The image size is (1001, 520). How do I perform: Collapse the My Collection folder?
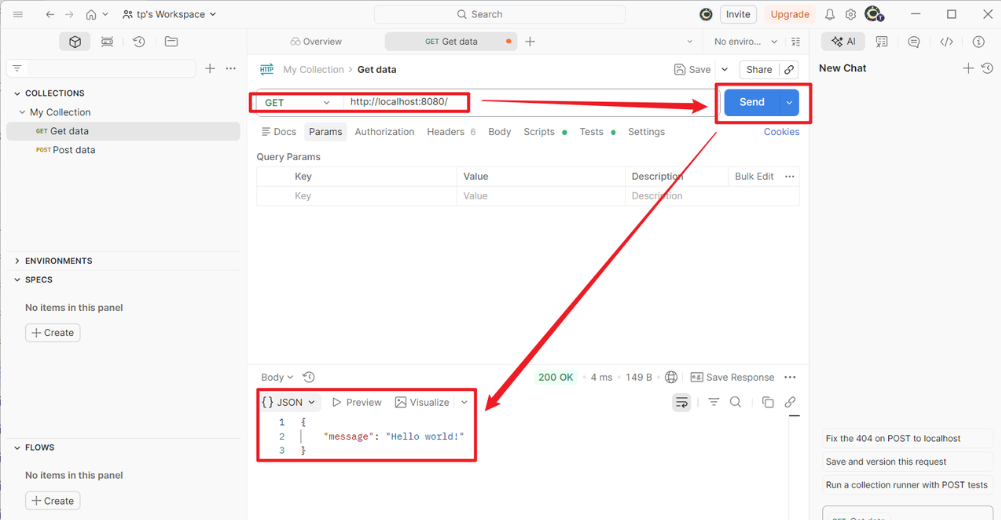tap(22, 112)
